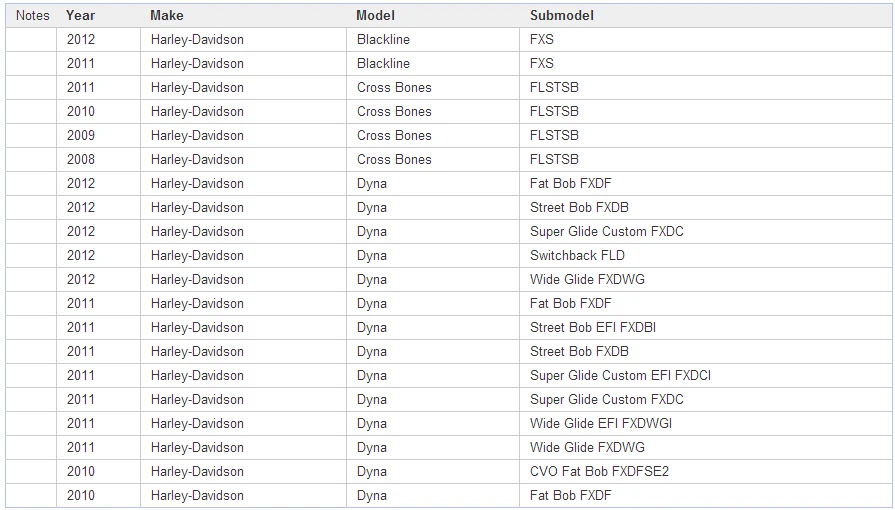Click the 2011 Blackline model cell

click(433, 63)
